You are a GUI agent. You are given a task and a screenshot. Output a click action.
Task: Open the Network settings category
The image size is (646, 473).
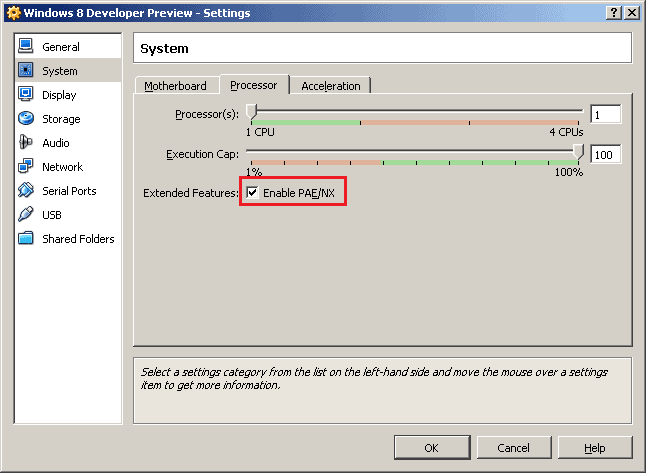click(x=68, y=166)
